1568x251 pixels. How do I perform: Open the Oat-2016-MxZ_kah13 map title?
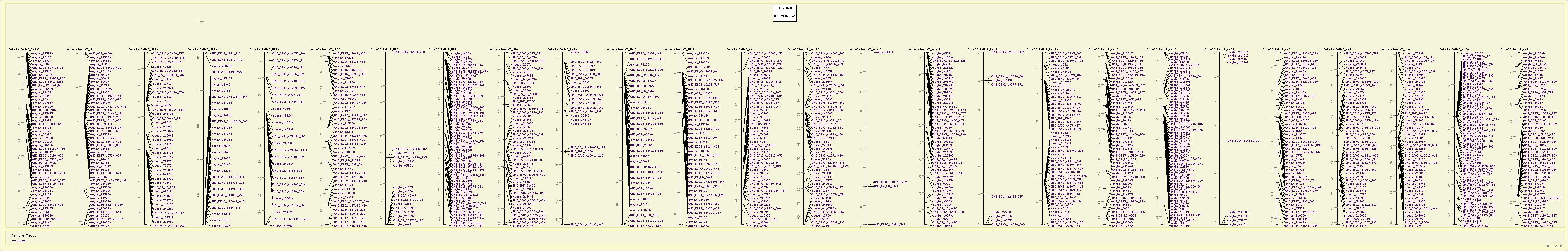865,49
